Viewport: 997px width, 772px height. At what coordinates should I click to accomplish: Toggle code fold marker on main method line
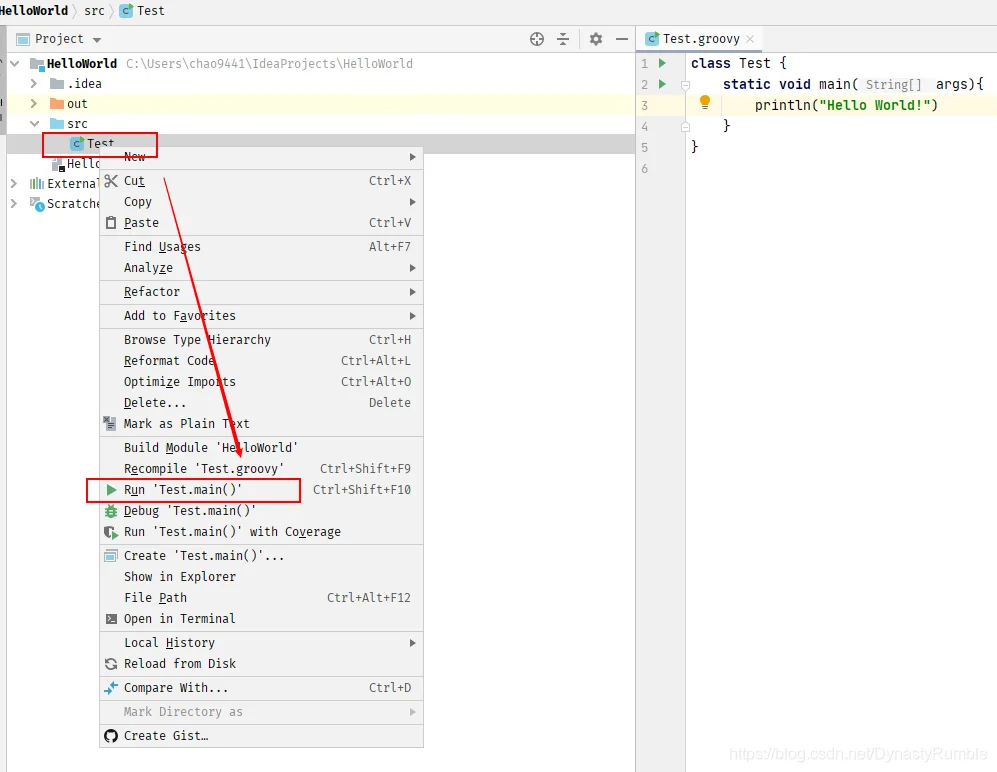[x=685, y=85]
